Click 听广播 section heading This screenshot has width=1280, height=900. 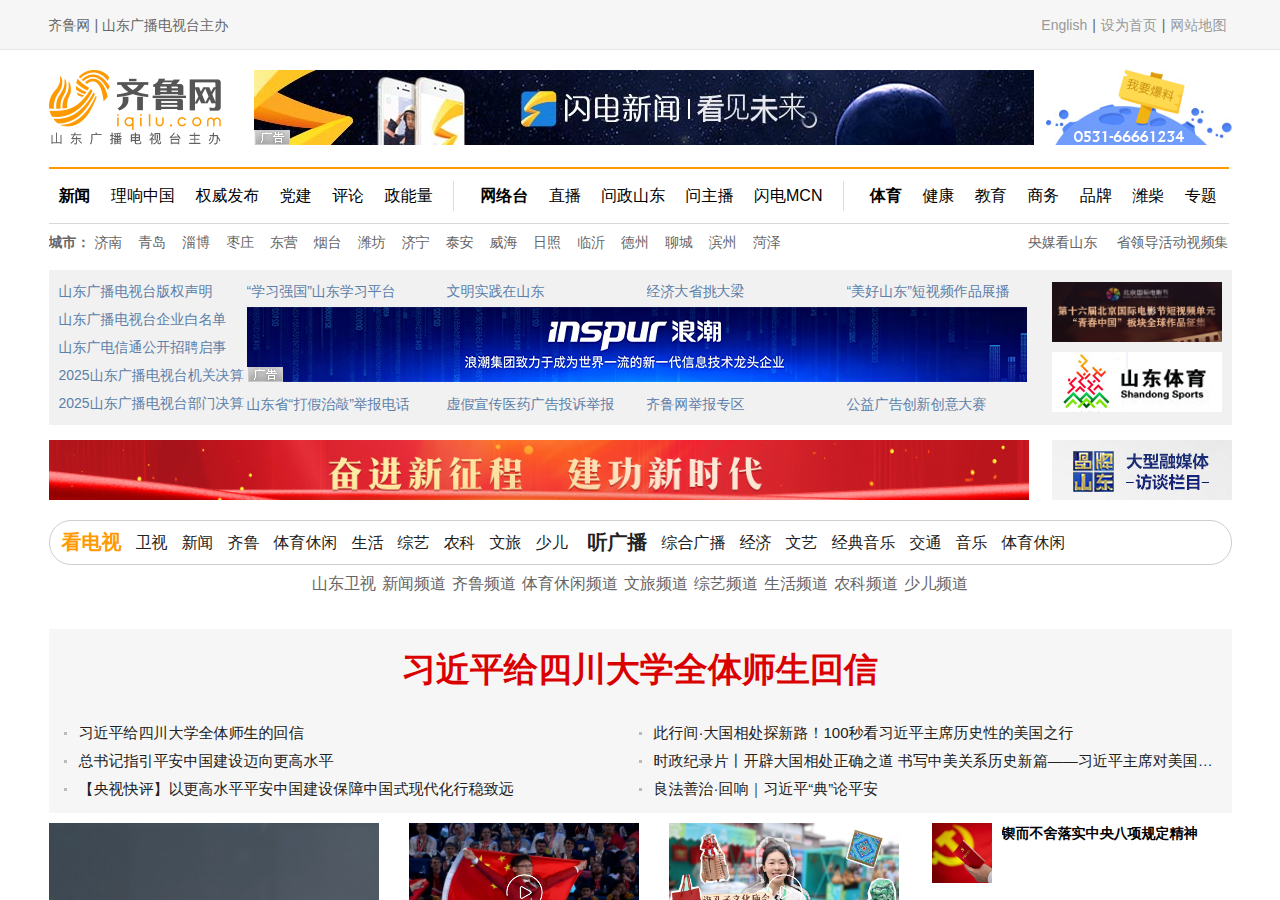[617, 542]
